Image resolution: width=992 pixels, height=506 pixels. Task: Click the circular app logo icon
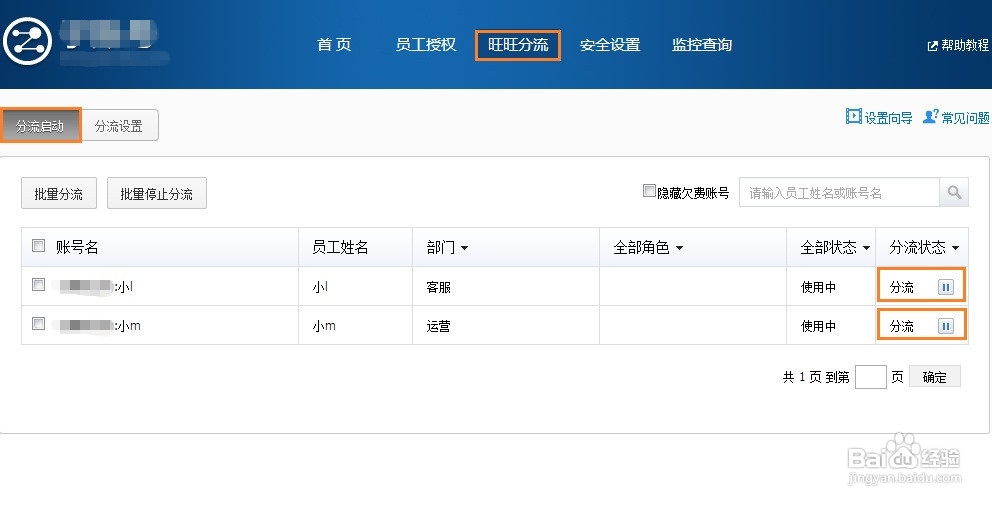click(x=27, y=42)
